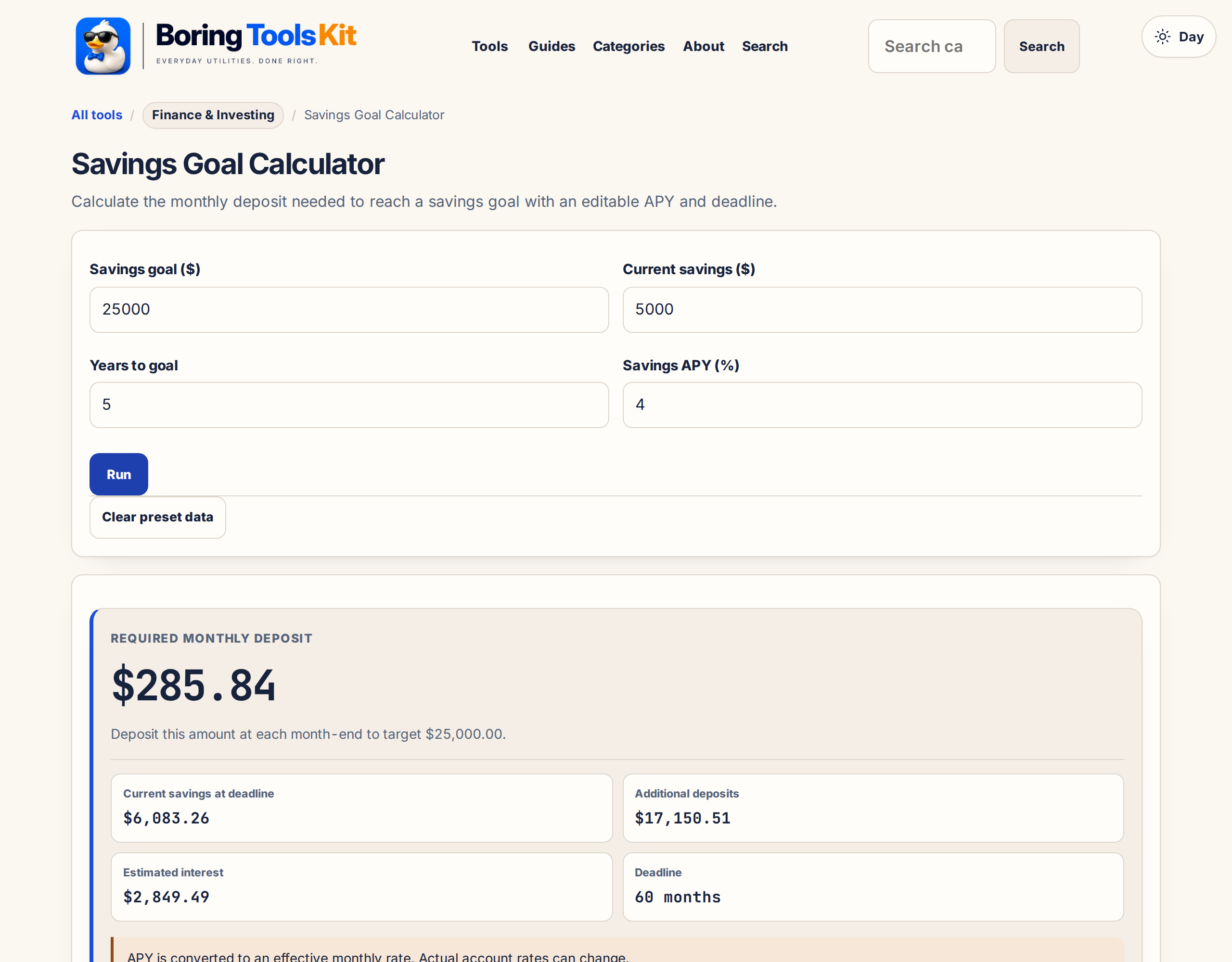Viewport: 1232px width, 962px height.
Task: Click the Current savings ($) label
Action: [x=688, y=269]
